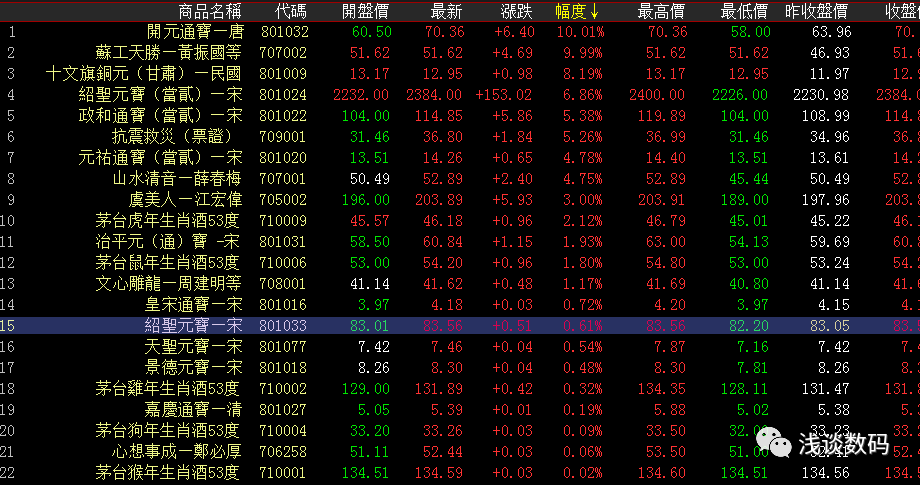Click code 708001
Image resolution: width=920 pixels, height=485 pixels.
pos(283,284)
